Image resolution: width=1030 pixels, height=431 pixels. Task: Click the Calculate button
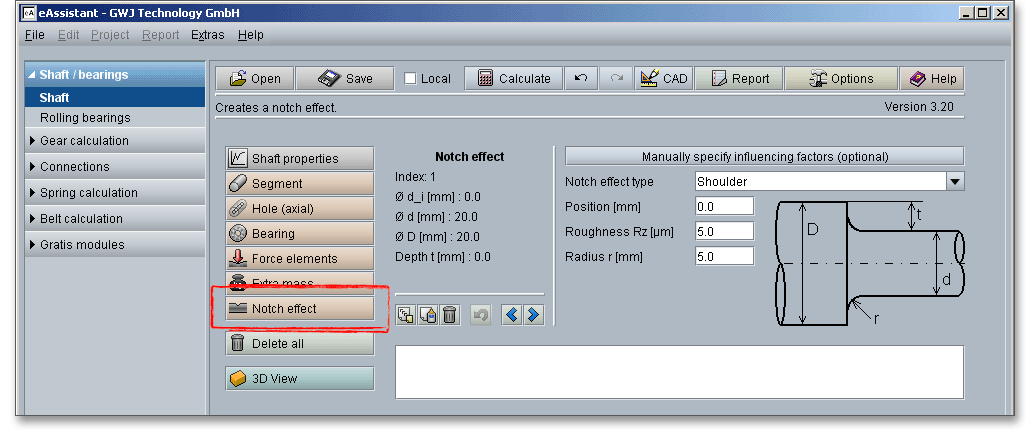pyautogui.click(x=514, y=79)
